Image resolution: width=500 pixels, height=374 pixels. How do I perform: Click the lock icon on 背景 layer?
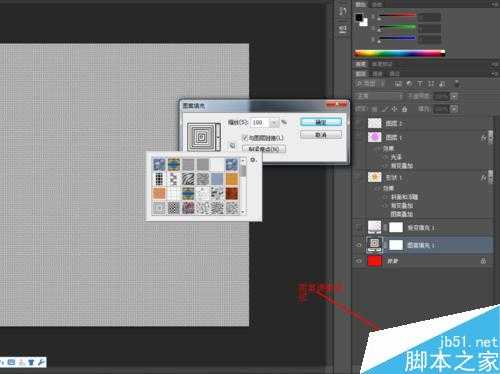click(483, 261)
